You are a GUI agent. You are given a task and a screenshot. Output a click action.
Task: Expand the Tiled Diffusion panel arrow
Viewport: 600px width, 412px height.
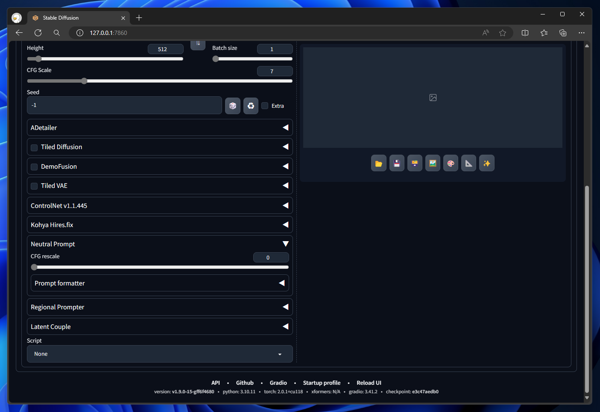click(285, 147)
